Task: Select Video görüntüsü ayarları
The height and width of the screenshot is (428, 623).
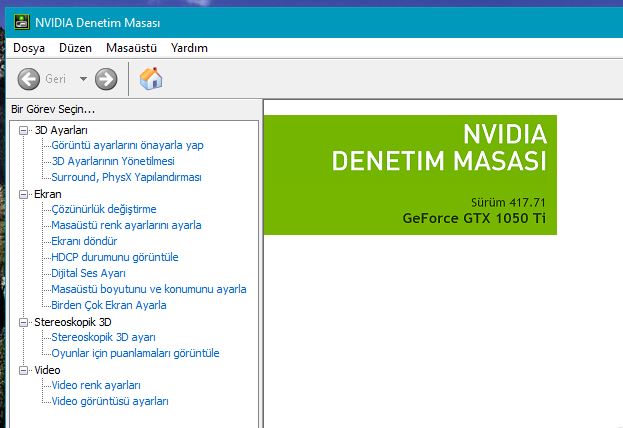Action: pos(110,401)
